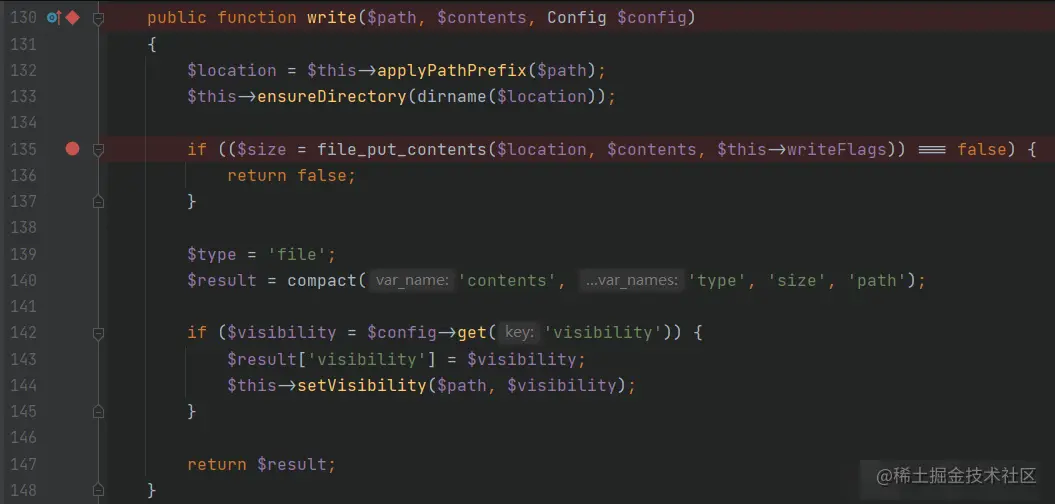Image resolution: width=1055 pixels, height=504 pixels.
Task: Click the 'get' method call on line 142
Action: (472, 332)
